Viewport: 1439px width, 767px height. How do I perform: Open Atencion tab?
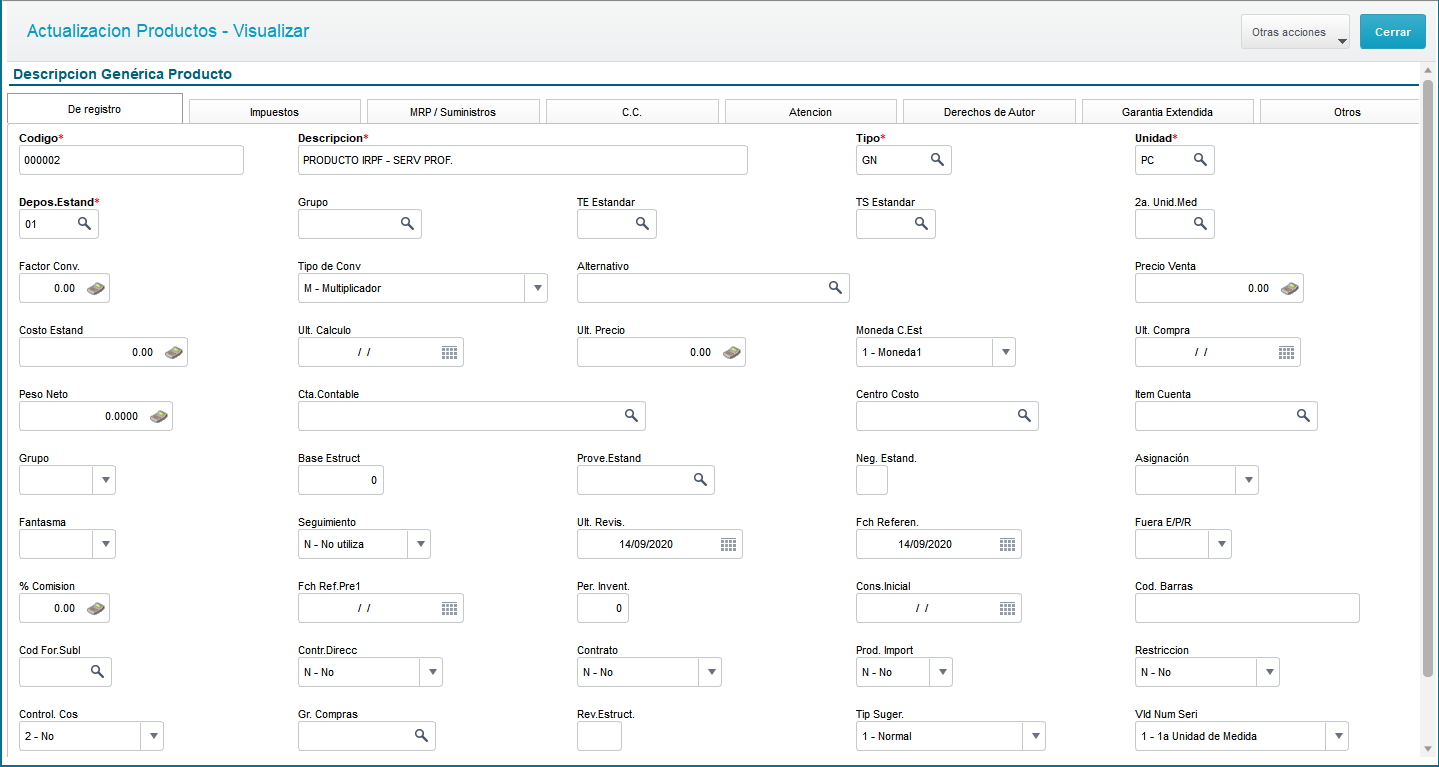[810, 112]
